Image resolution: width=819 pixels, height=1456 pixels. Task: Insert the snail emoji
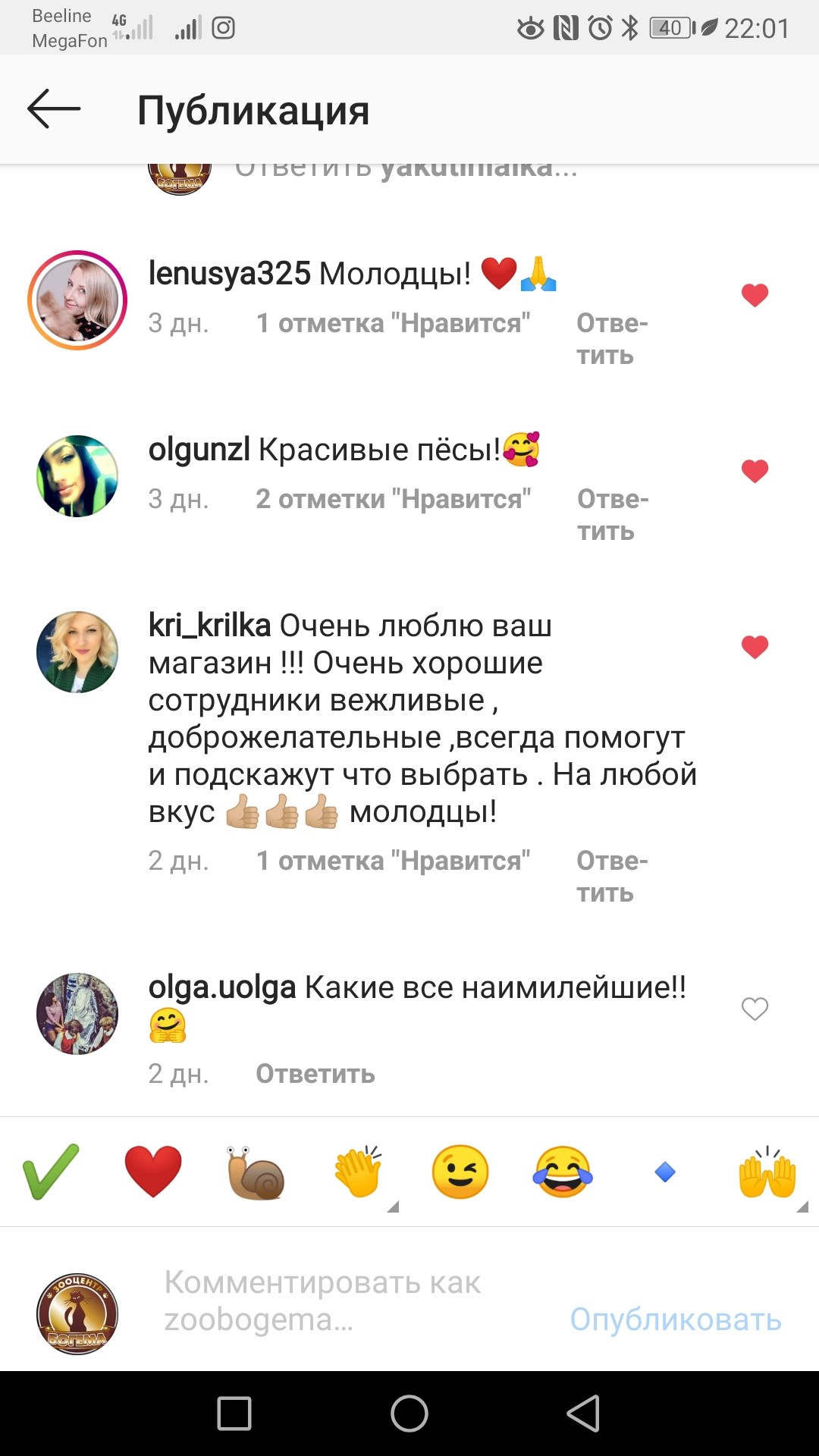tap(256, 1172)
